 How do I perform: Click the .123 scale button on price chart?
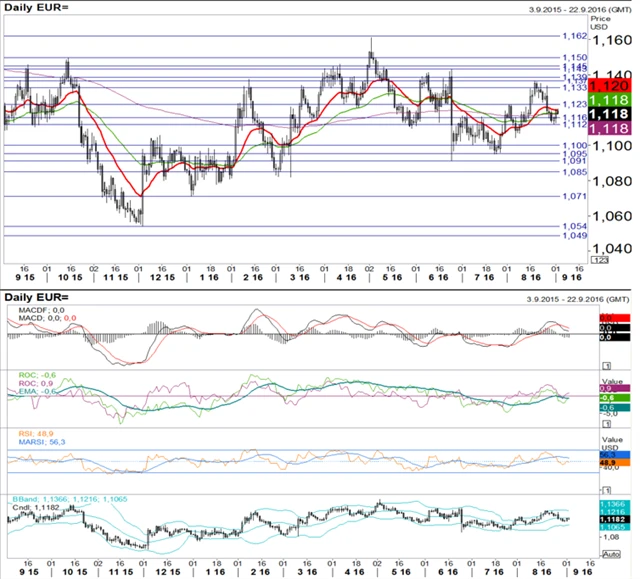pos(599,260)
